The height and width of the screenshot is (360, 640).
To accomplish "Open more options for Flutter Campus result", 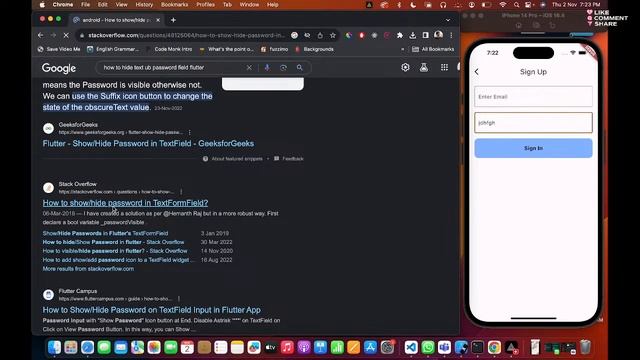I will pos(179,299).
